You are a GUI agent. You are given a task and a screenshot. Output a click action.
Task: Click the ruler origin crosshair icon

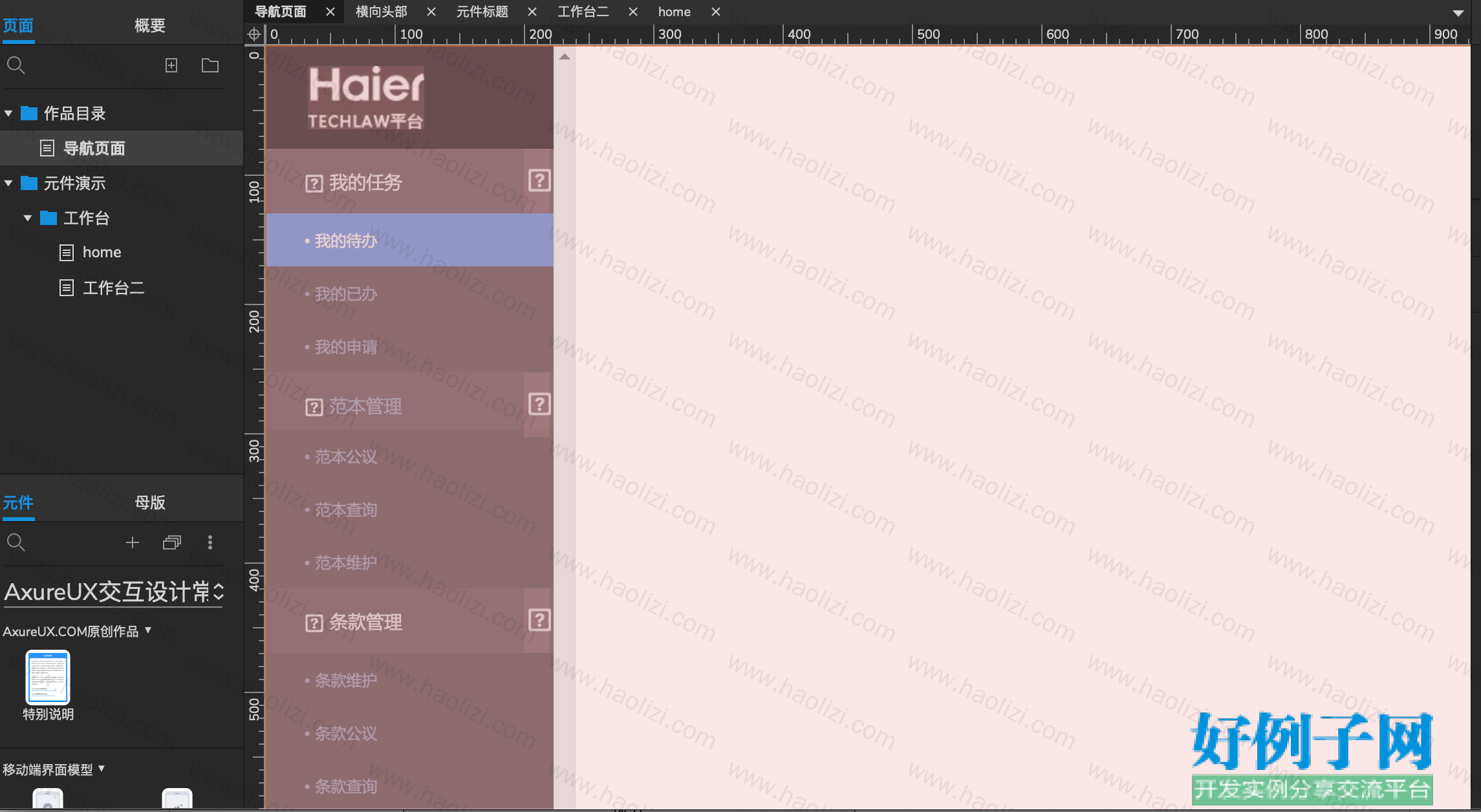(x=254, y=34)
